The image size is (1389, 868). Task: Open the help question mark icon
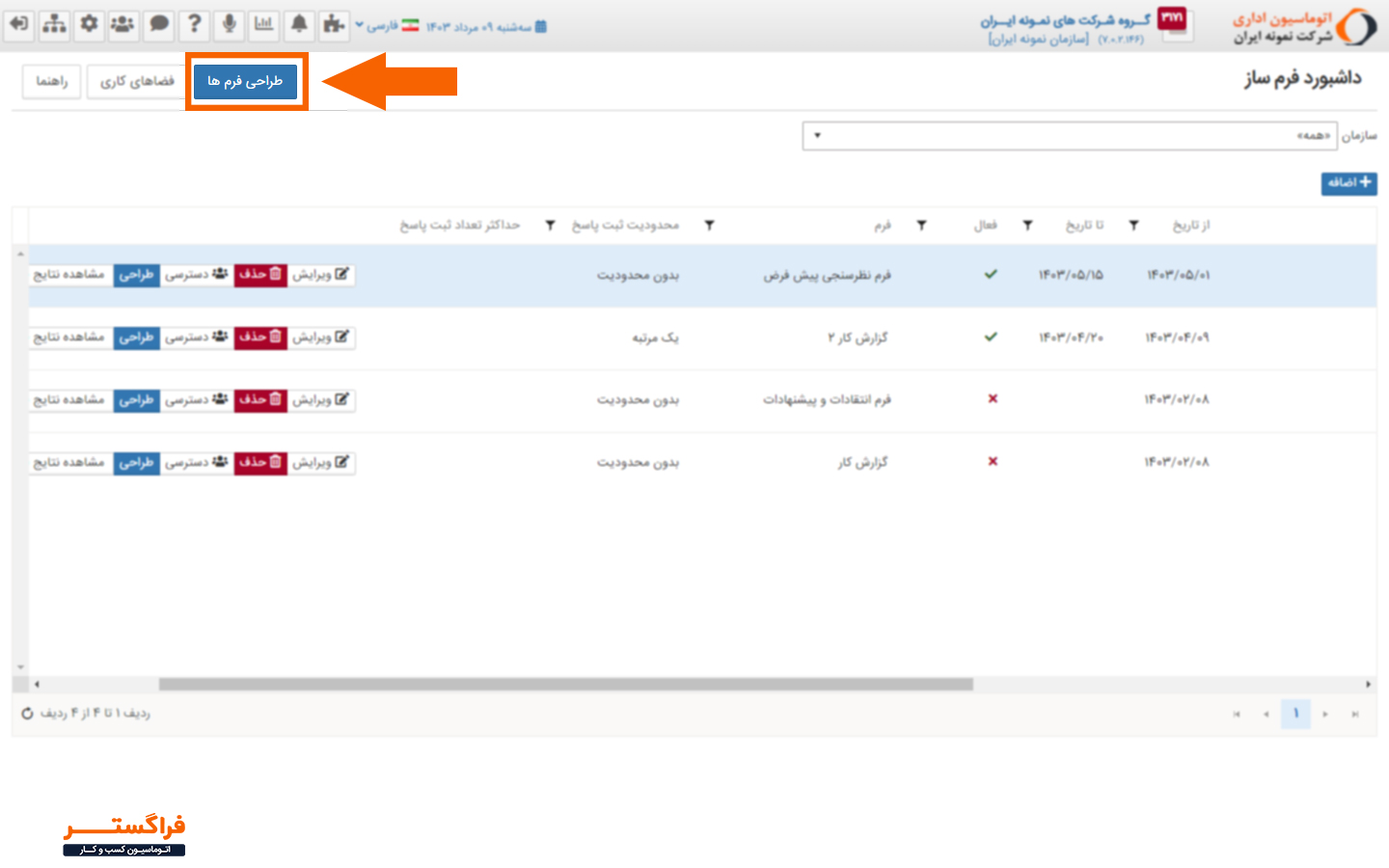tap(195, 25)
